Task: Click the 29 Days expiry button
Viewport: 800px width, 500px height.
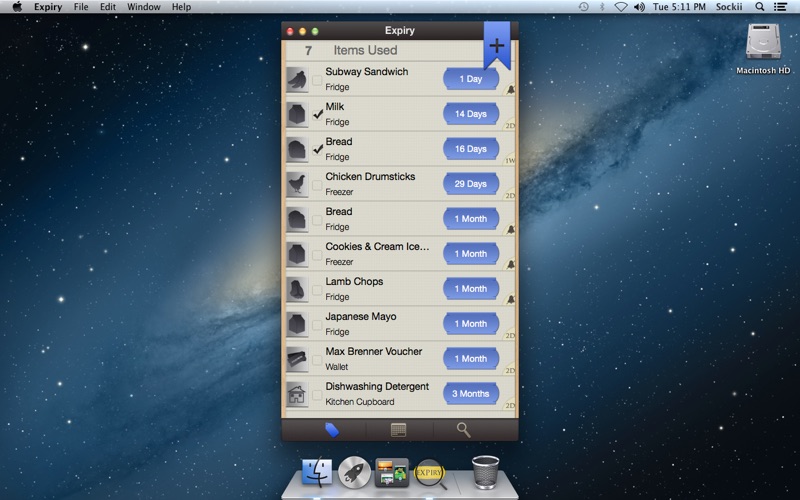Action: pyautogui.click(x=470, y=184)
